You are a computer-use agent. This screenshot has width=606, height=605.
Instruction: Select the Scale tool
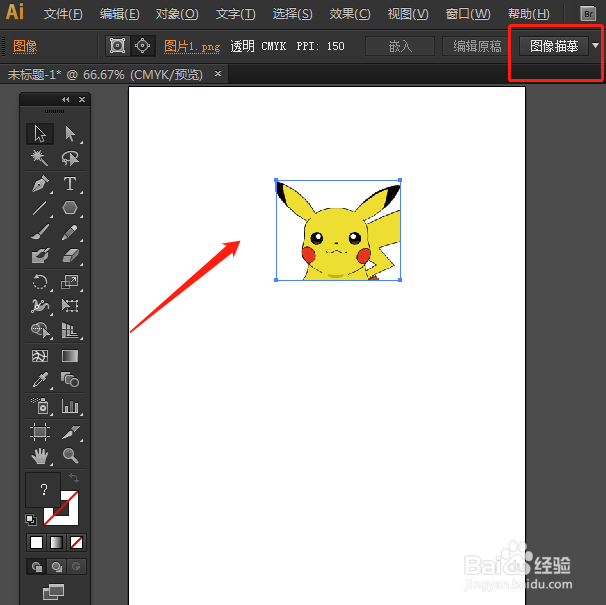click(x=70, y=282)
